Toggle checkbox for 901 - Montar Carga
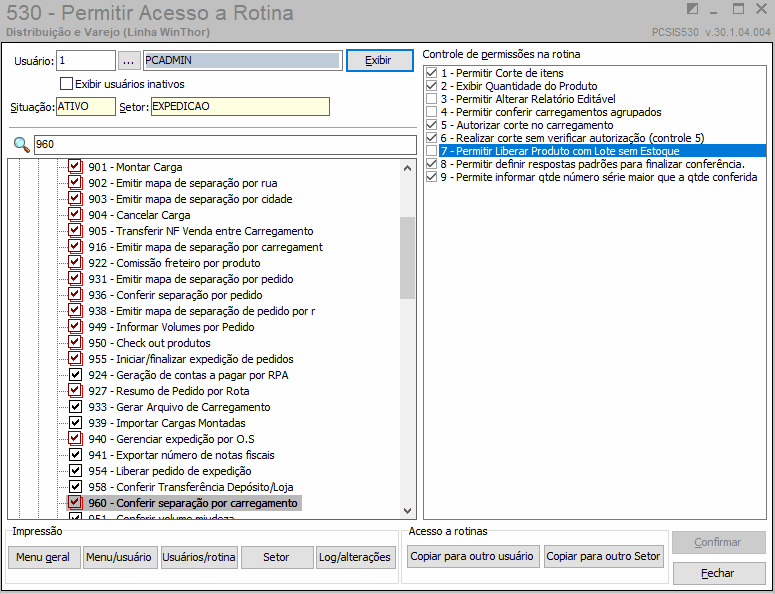The image size is (775, 594). (75, 167)
